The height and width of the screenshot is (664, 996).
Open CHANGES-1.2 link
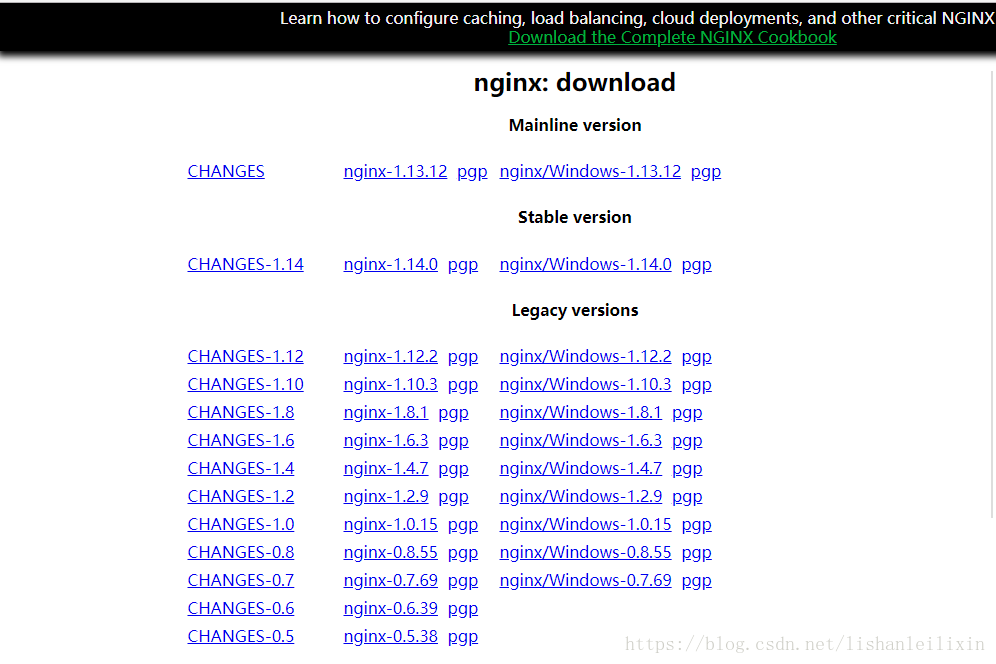coord(241,496)
